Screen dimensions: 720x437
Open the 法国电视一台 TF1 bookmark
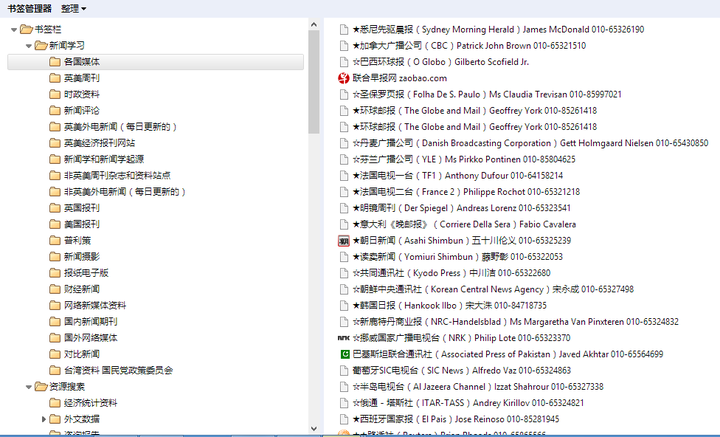point(457,175)
